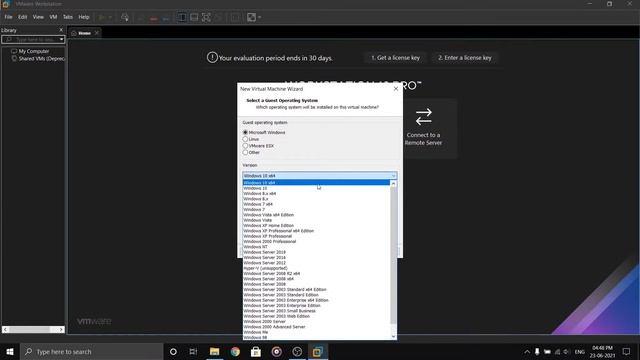Pick Windows 10 x64 in the list

click(316, 183)
